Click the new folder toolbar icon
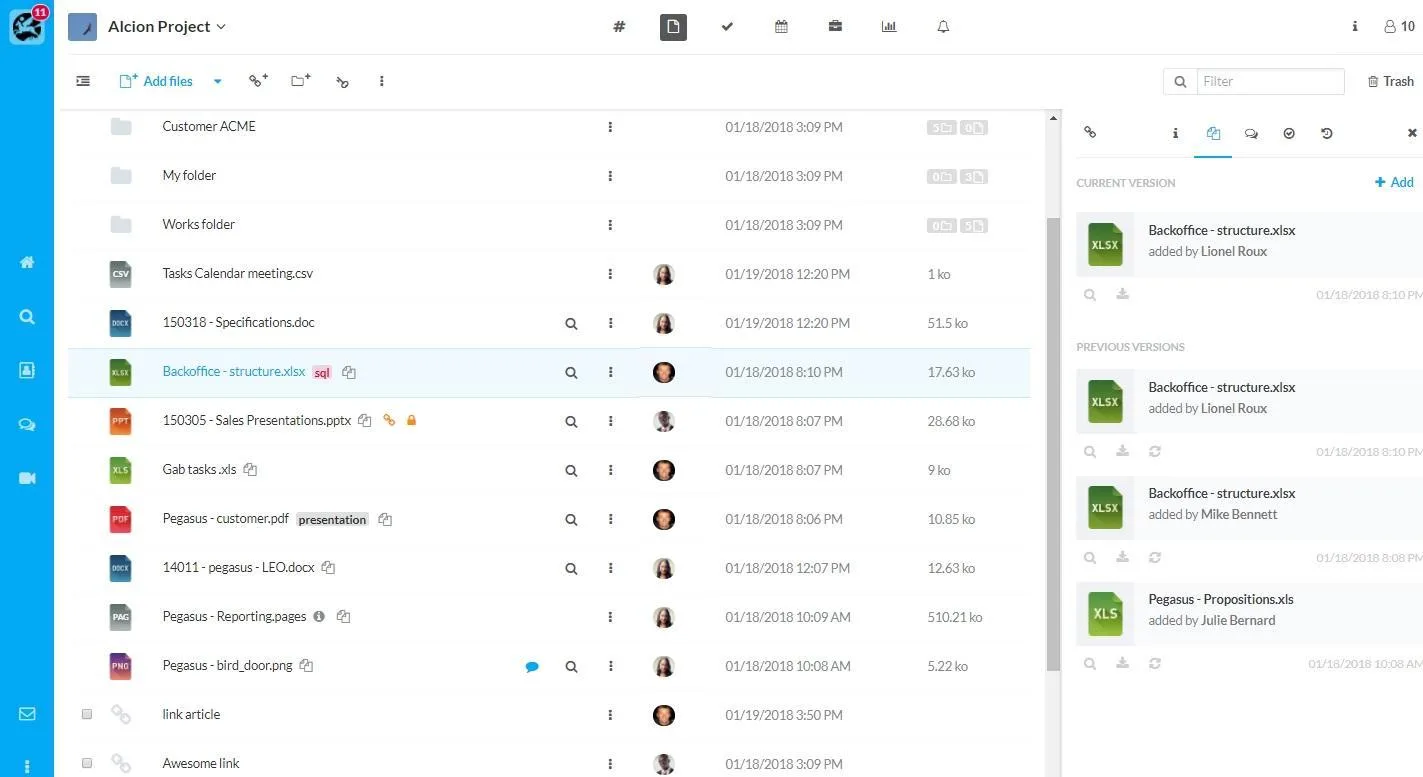The height and width of the screenshot is (777, 1423). [300, 81]
